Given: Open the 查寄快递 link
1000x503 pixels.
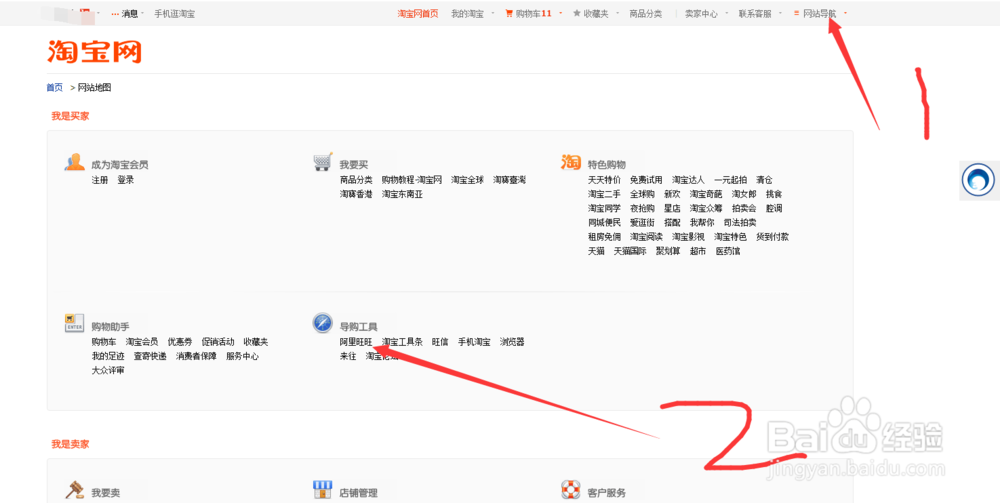Looking at the screenshot, I should 150,356.
